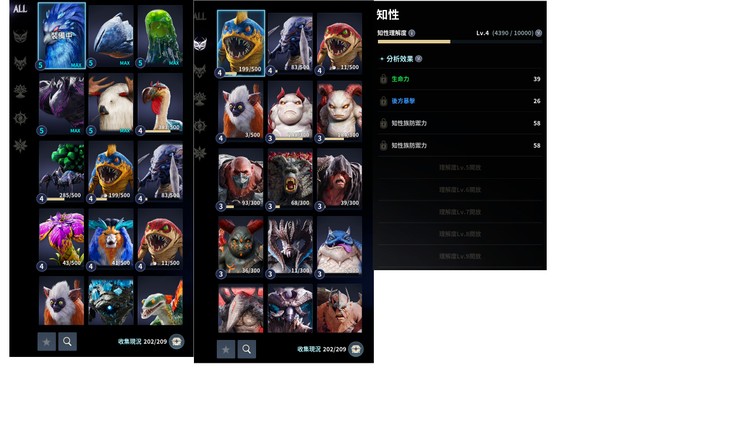
Task: Open info icon next to 知性理解度
Action: click(x=412, y=33)
